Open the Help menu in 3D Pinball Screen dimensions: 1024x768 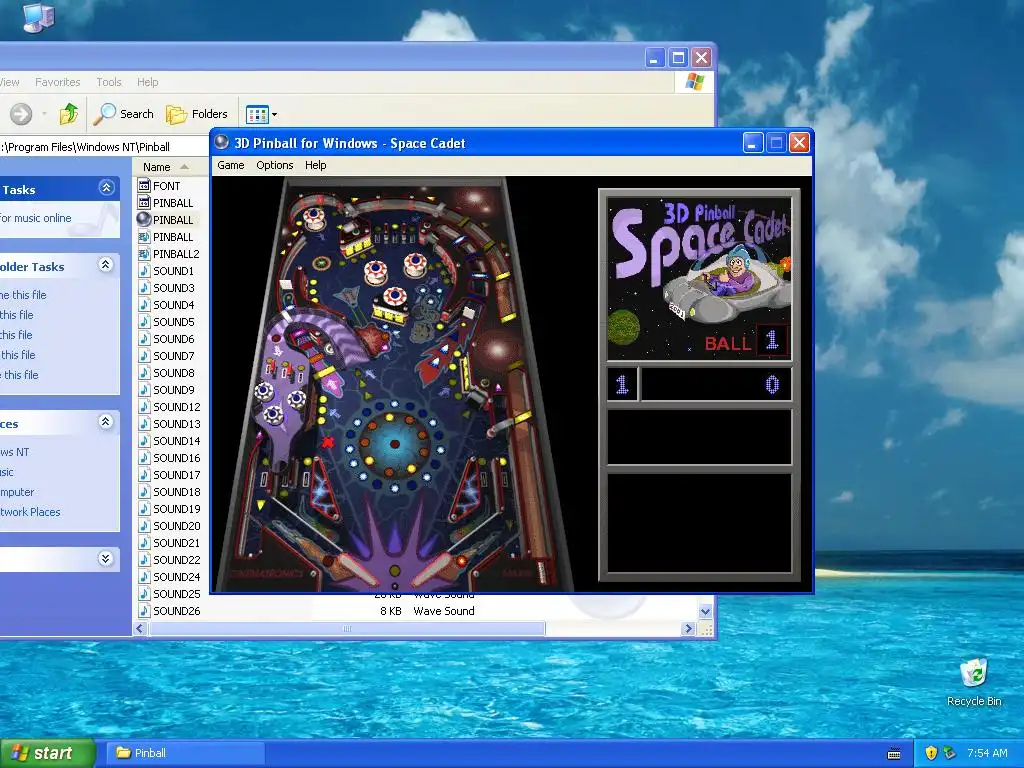point(315,165)
